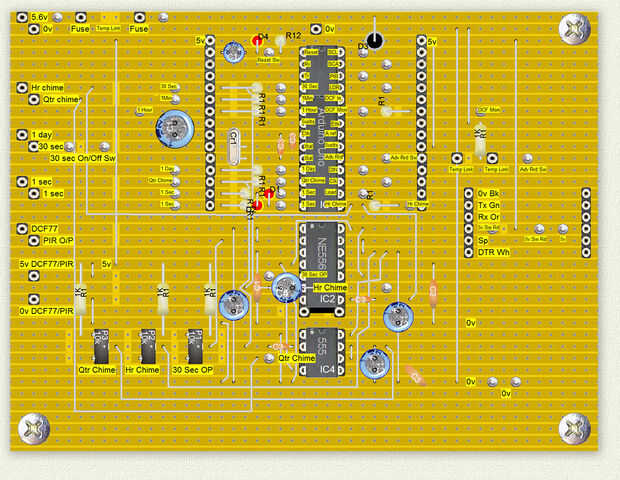
Task: Click the Adv Rtd Sw label beside Arduino
Action: pyautogui.click(x=403, y=158)
